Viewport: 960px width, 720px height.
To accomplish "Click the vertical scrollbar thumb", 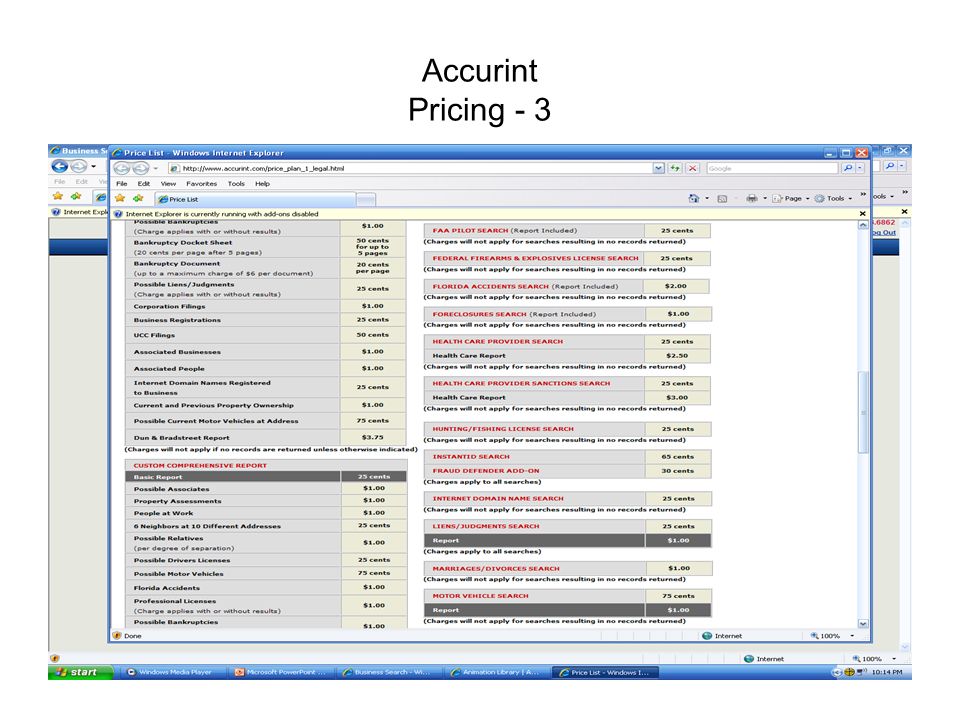I will [863, 412].
